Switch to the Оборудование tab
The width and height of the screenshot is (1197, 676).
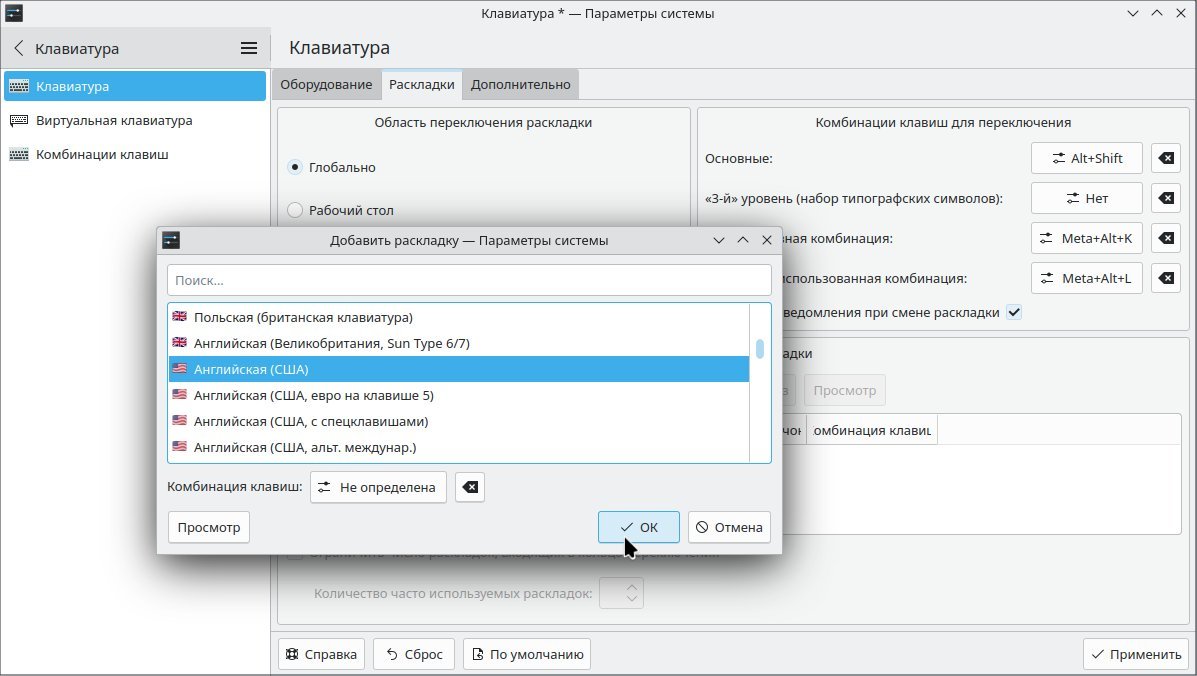[x=326, y=84]
